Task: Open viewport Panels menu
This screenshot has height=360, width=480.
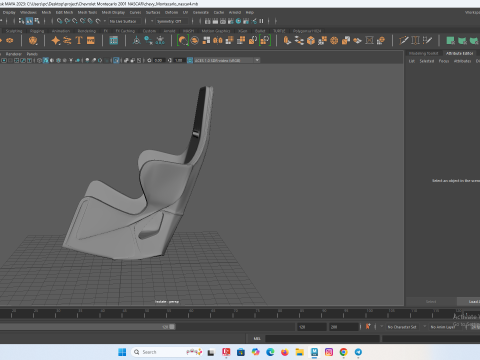Action: pos(32,54)
